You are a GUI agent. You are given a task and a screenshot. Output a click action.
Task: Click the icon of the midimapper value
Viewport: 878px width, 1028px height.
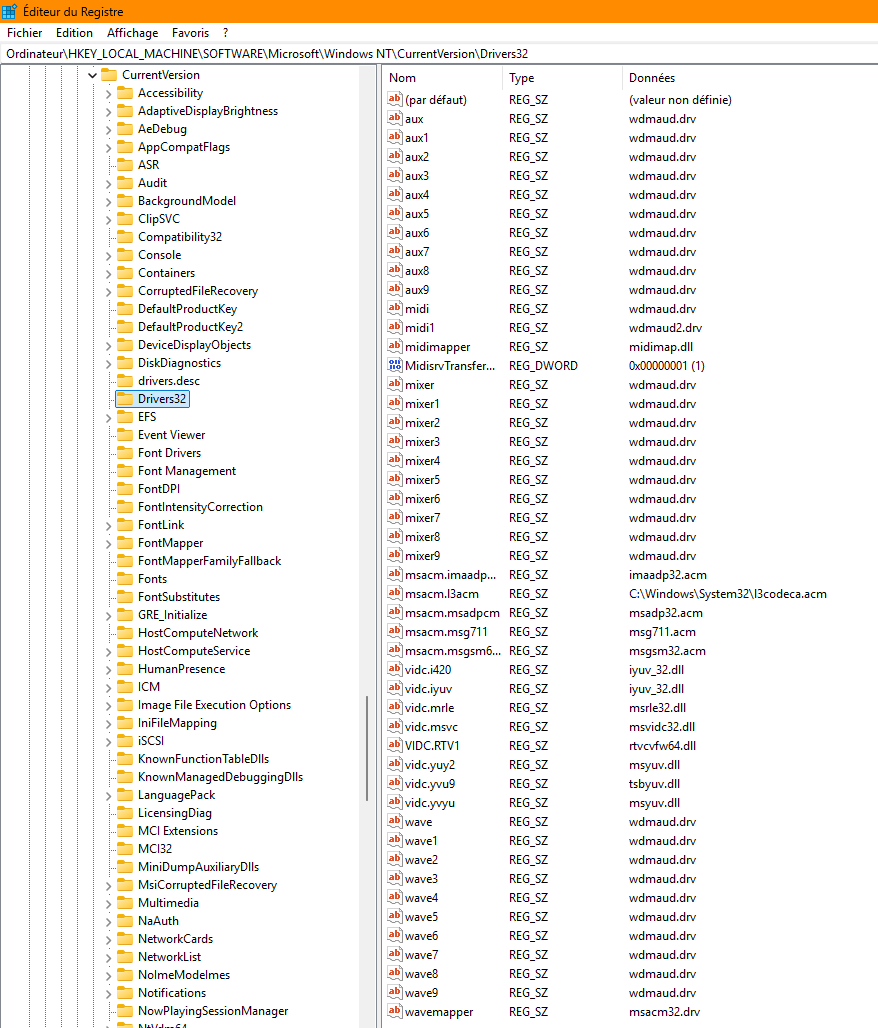394,347
